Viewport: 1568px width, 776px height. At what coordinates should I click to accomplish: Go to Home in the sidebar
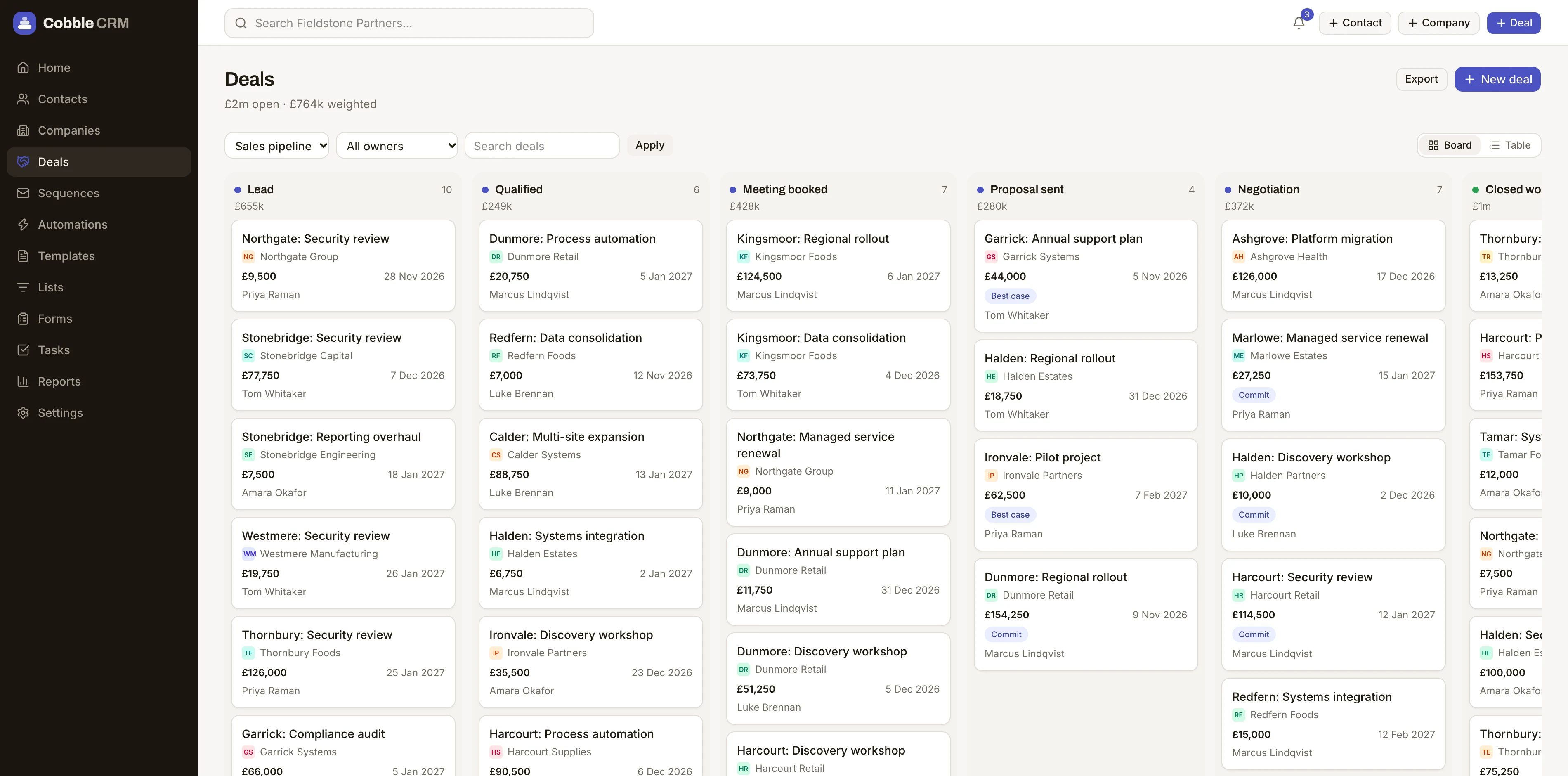pyautogui.click(x=99, y=68)
